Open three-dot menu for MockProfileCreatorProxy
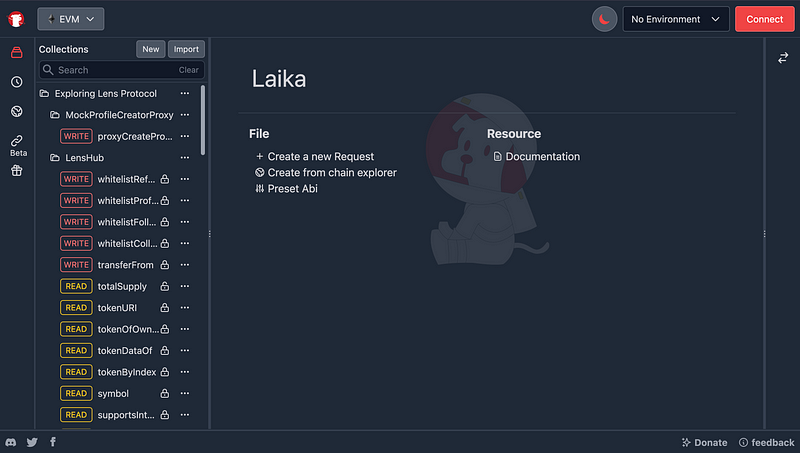This screenshot has height=453, width=800. [x=184, y=115]
